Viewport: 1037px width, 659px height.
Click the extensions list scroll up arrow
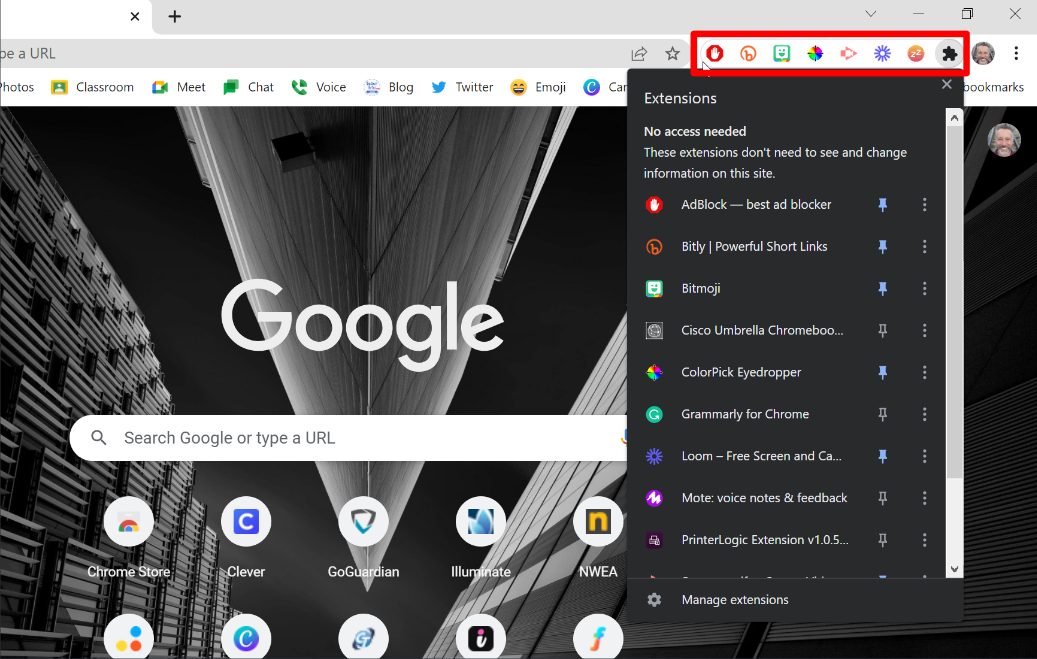[x=954, y=118]
